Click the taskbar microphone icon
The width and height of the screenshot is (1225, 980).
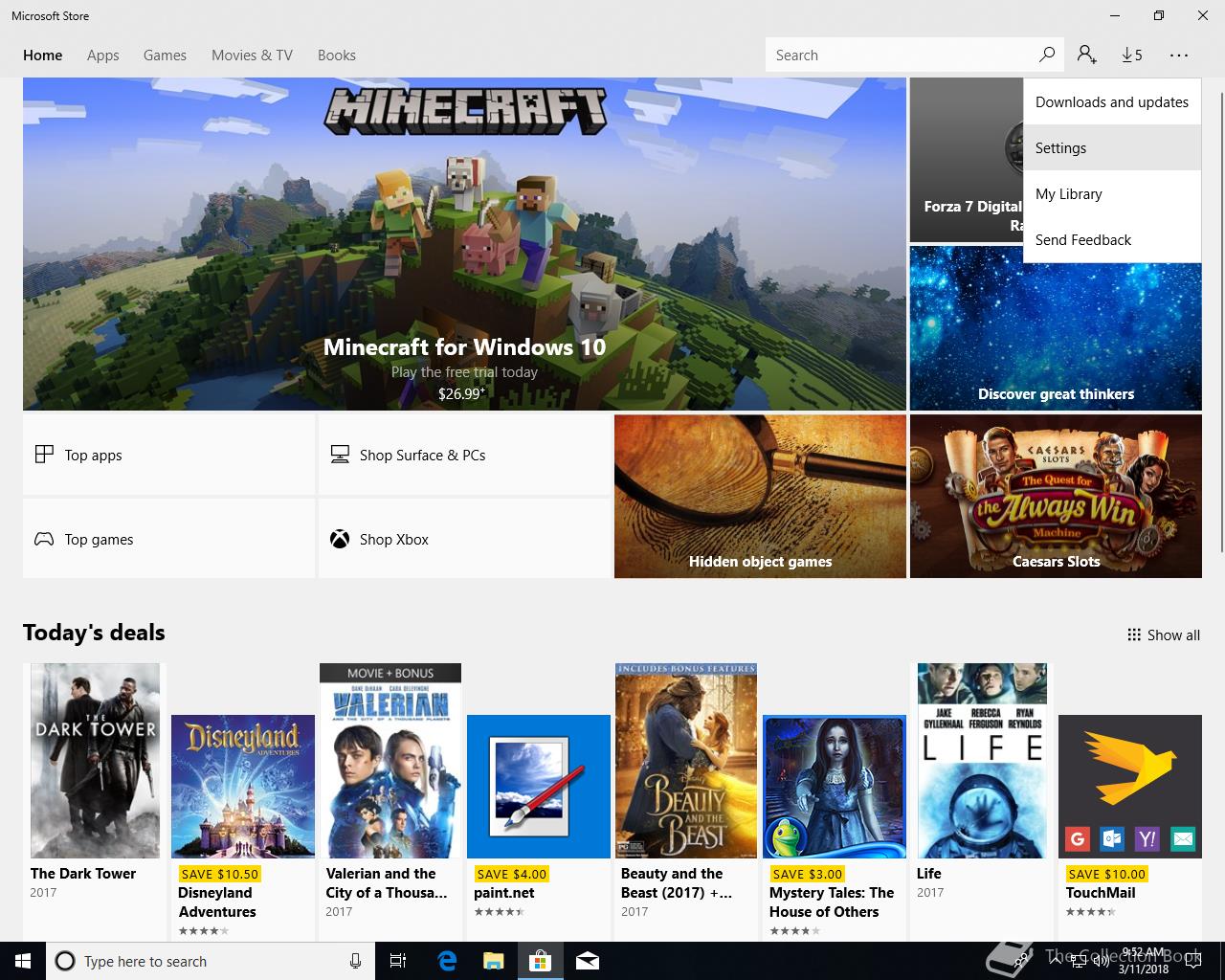[x=355, y=961]
